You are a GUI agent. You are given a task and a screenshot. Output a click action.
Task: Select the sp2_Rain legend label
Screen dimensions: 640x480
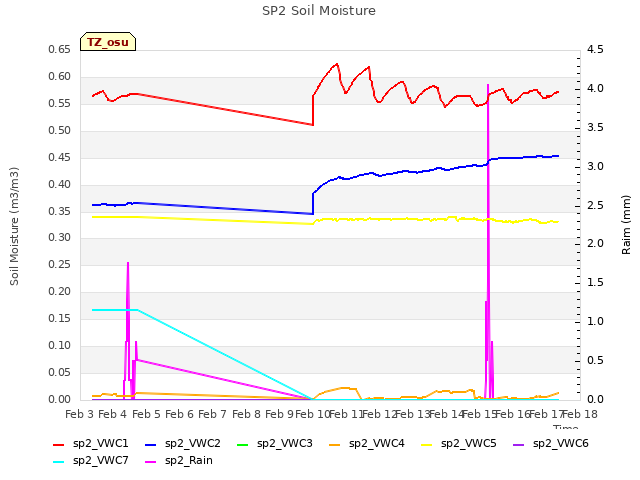point(189,461)
